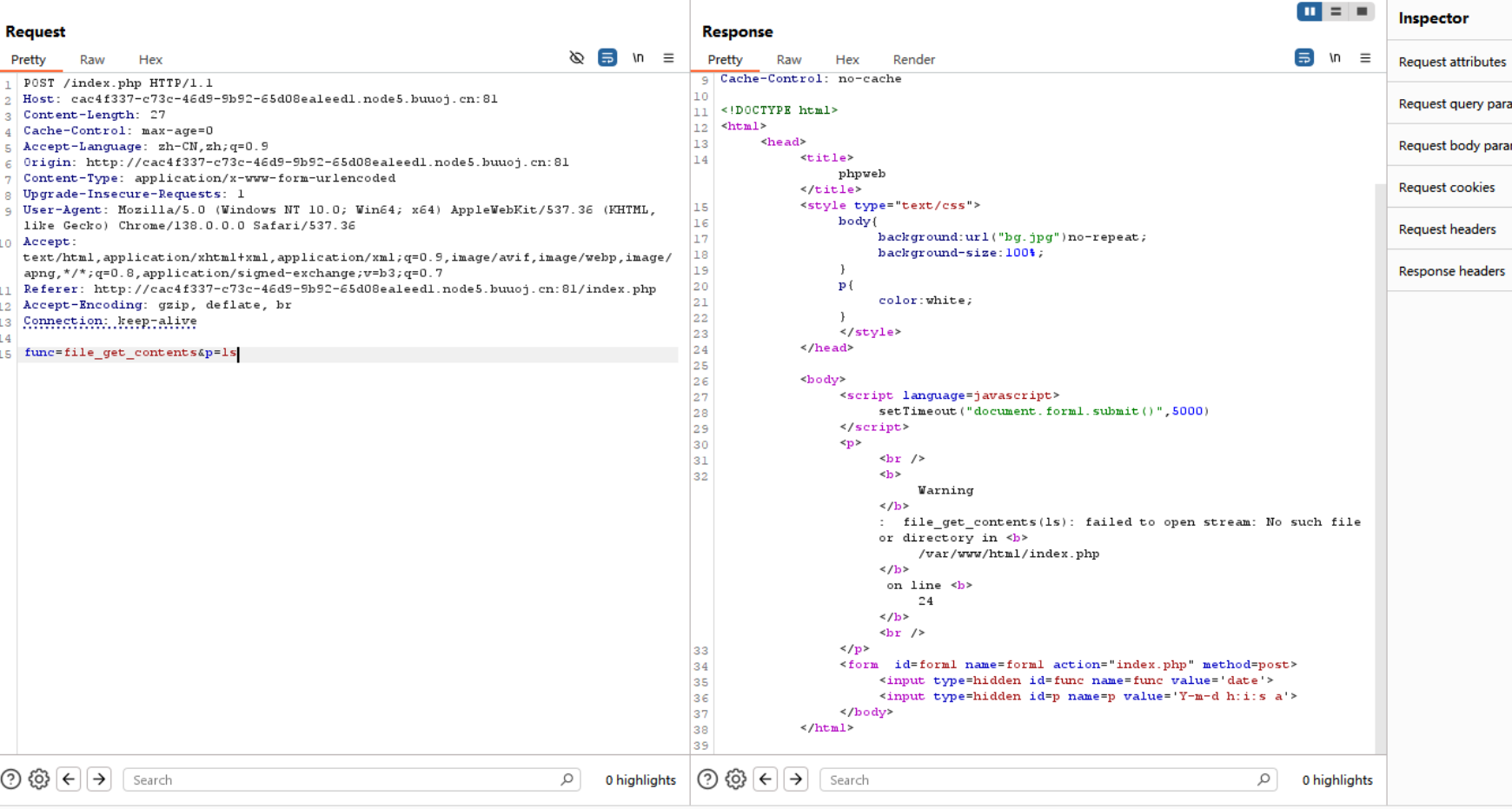
Task: Switch Request view to Raw tab
Action: (x=92, y=60)
